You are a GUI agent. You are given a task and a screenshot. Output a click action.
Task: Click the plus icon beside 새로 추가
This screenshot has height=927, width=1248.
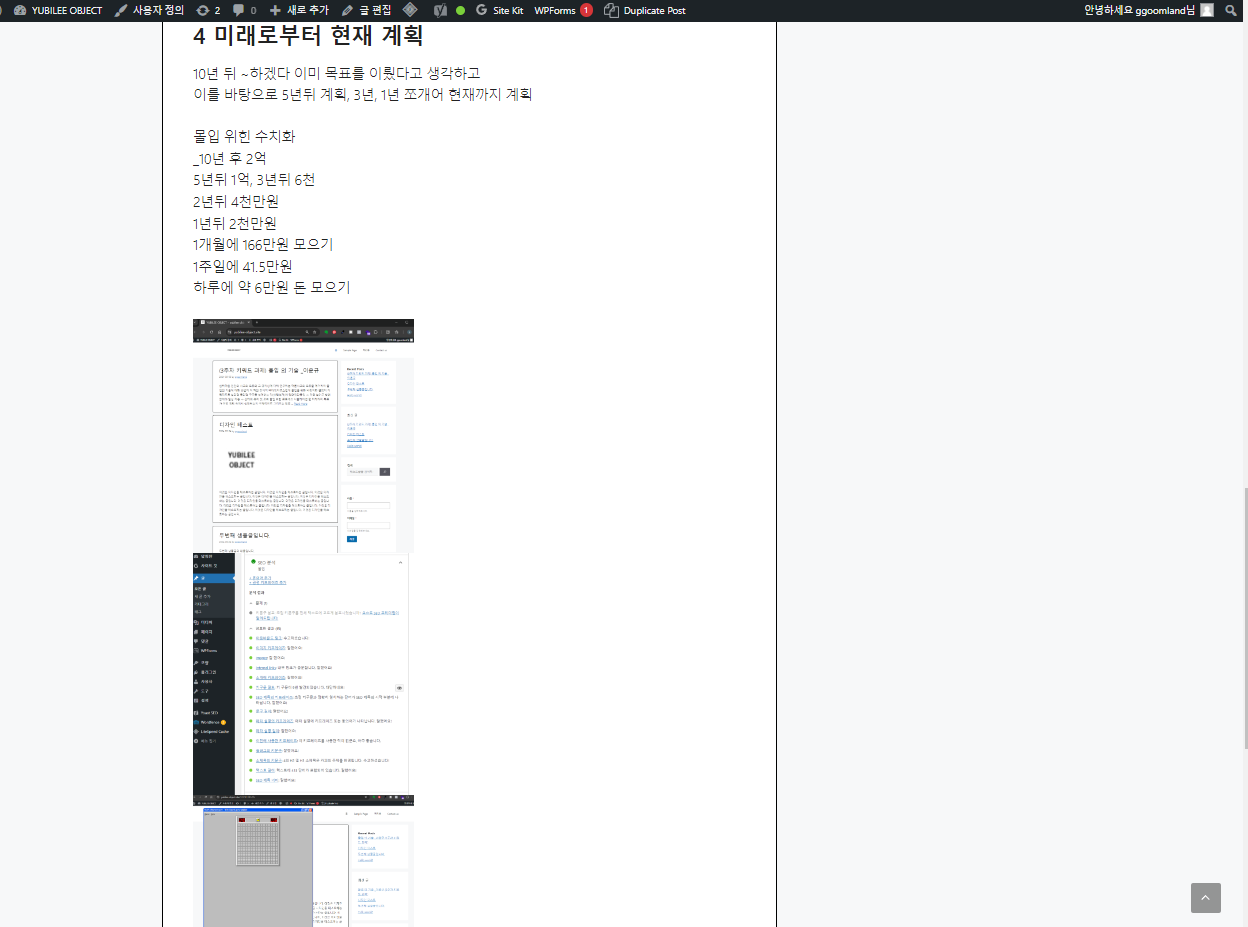275,10
